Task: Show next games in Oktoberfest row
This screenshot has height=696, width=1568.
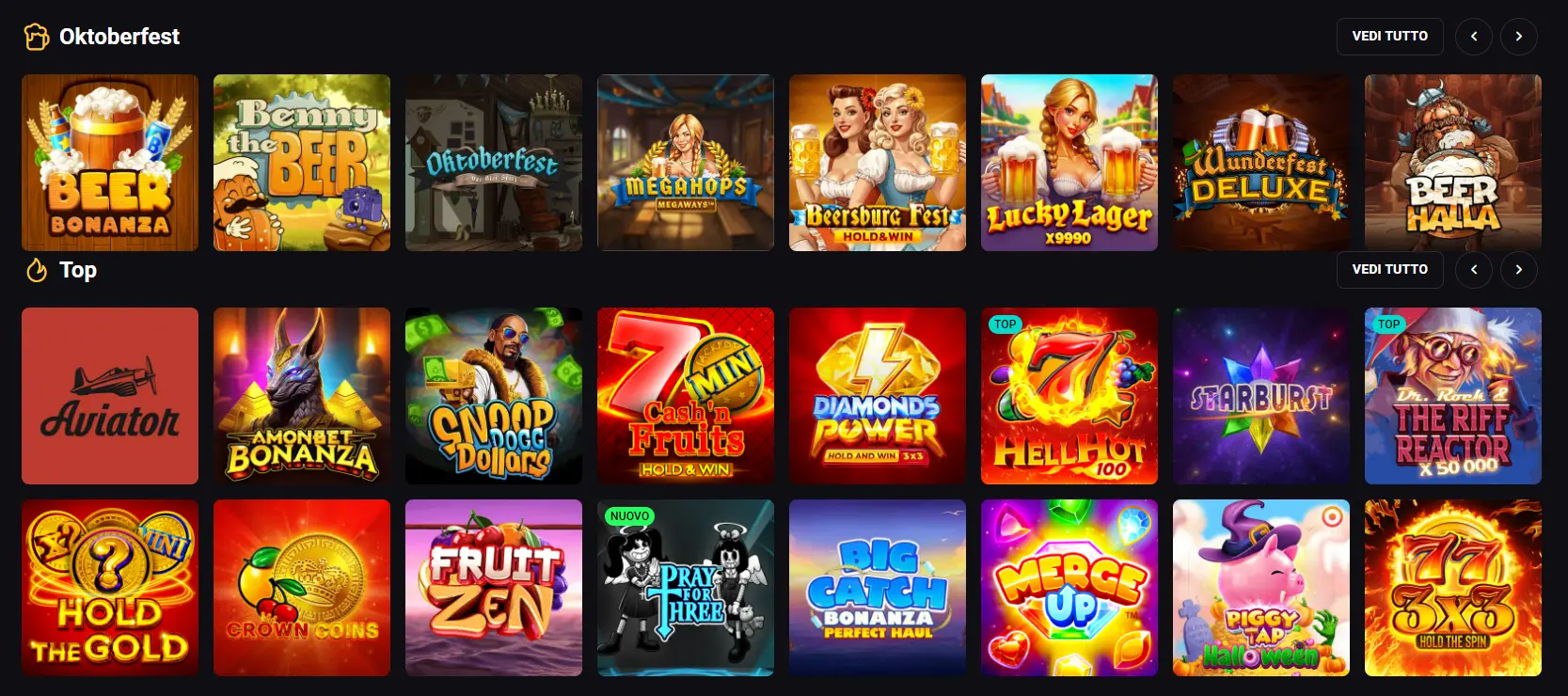Action: point(1518,36)
